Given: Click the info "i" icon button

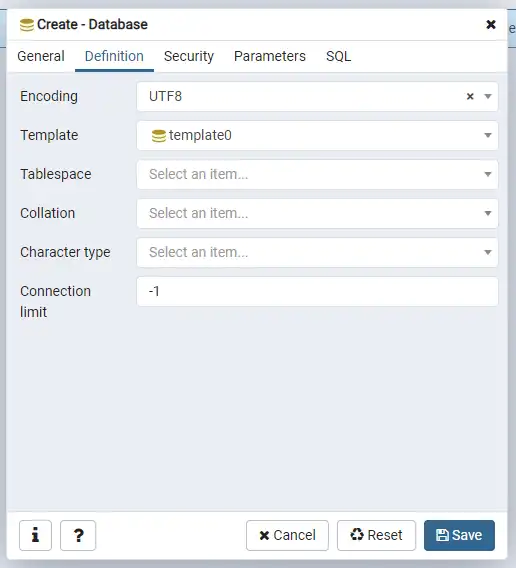Looking at the screenshot, I should point(35,535).
